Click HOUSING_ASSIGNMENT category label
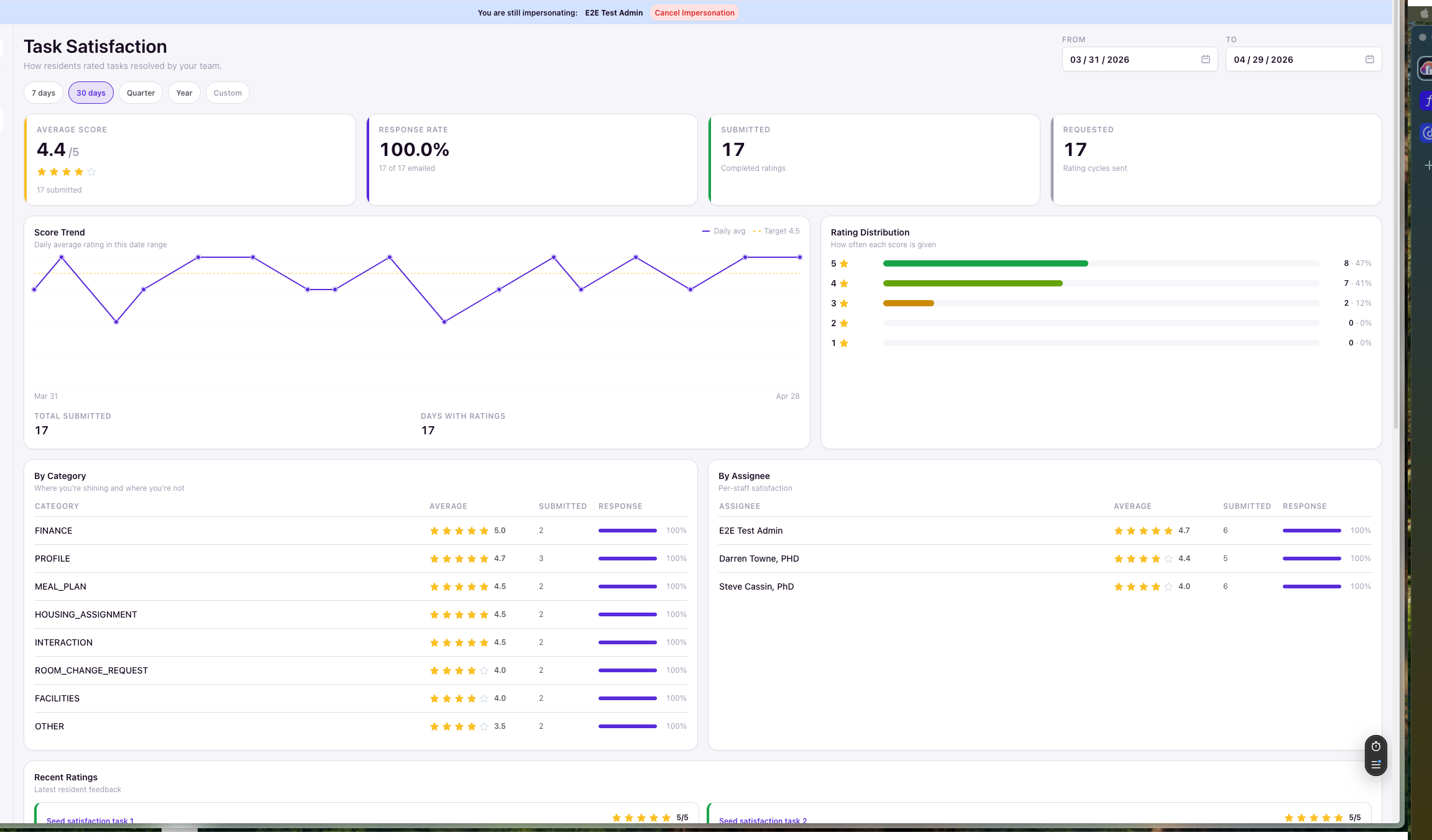1432x840 pixels. 86,614
